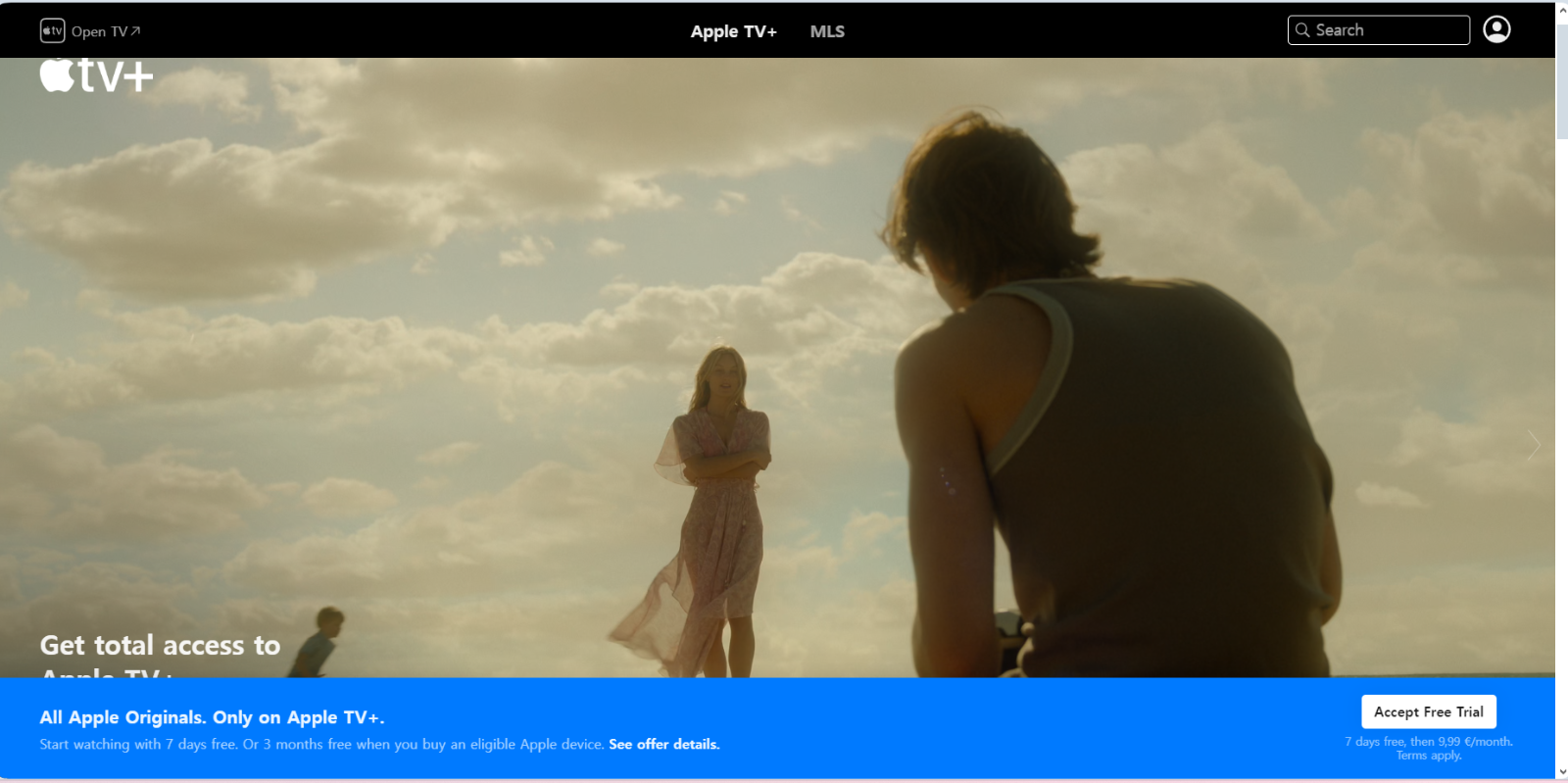Click the Apple TV app icon in top bar

tap(52, 31)
